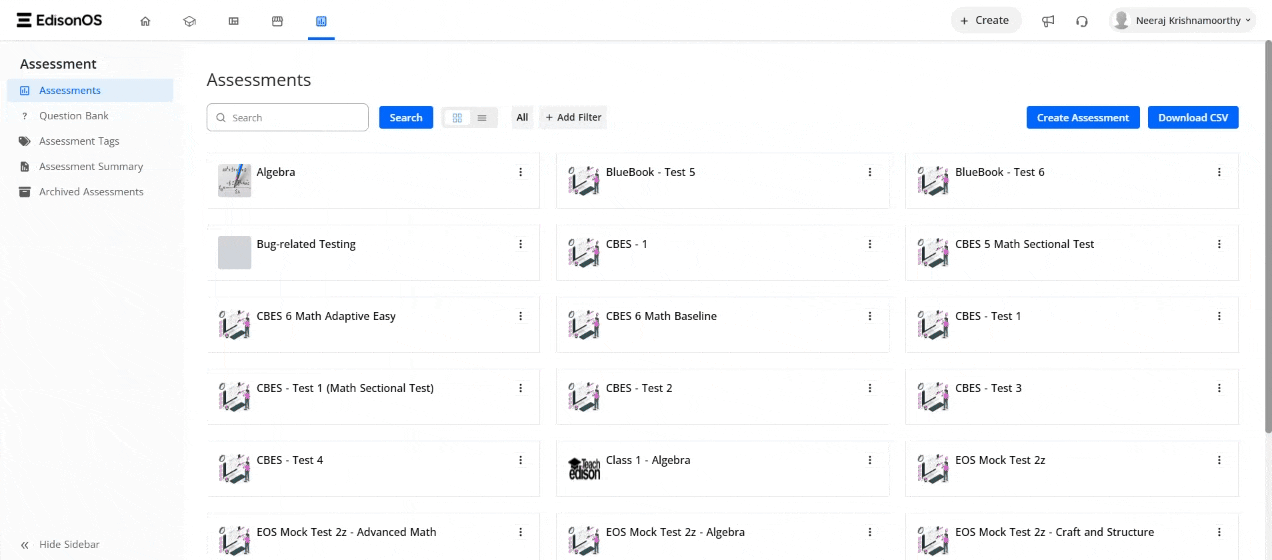Open the Neeraj Krishnamoorthy account dropdown
The height and width of the screenshot is (560, 1272).
point(1182,20)
